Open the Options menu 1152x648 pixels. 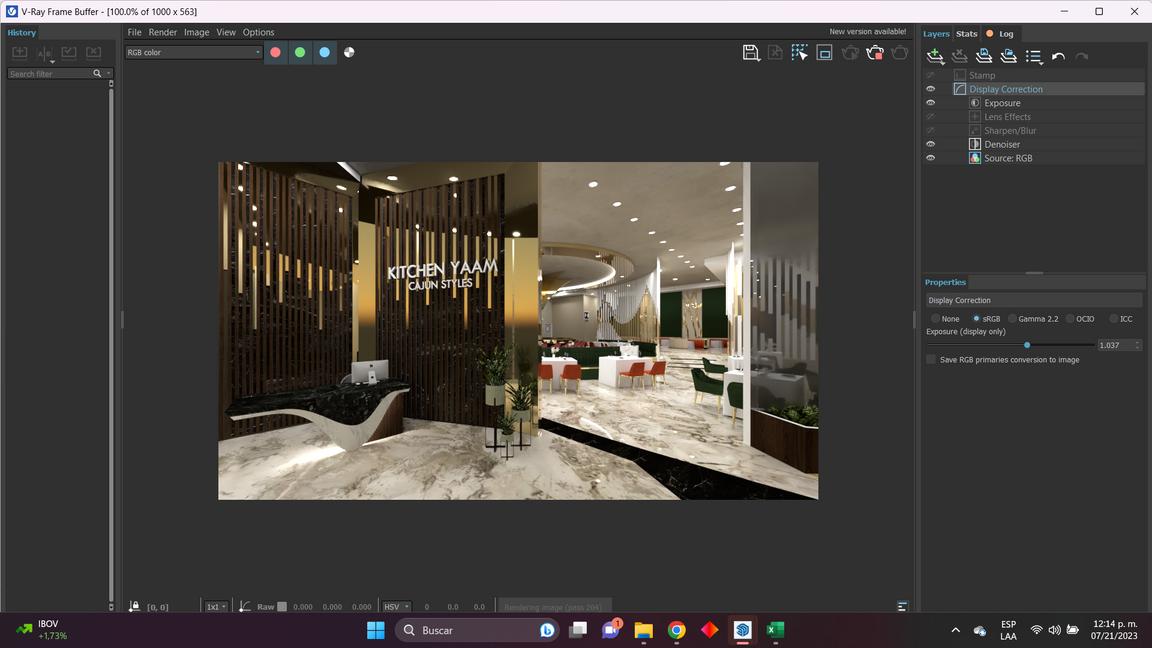tap(259, 32)
